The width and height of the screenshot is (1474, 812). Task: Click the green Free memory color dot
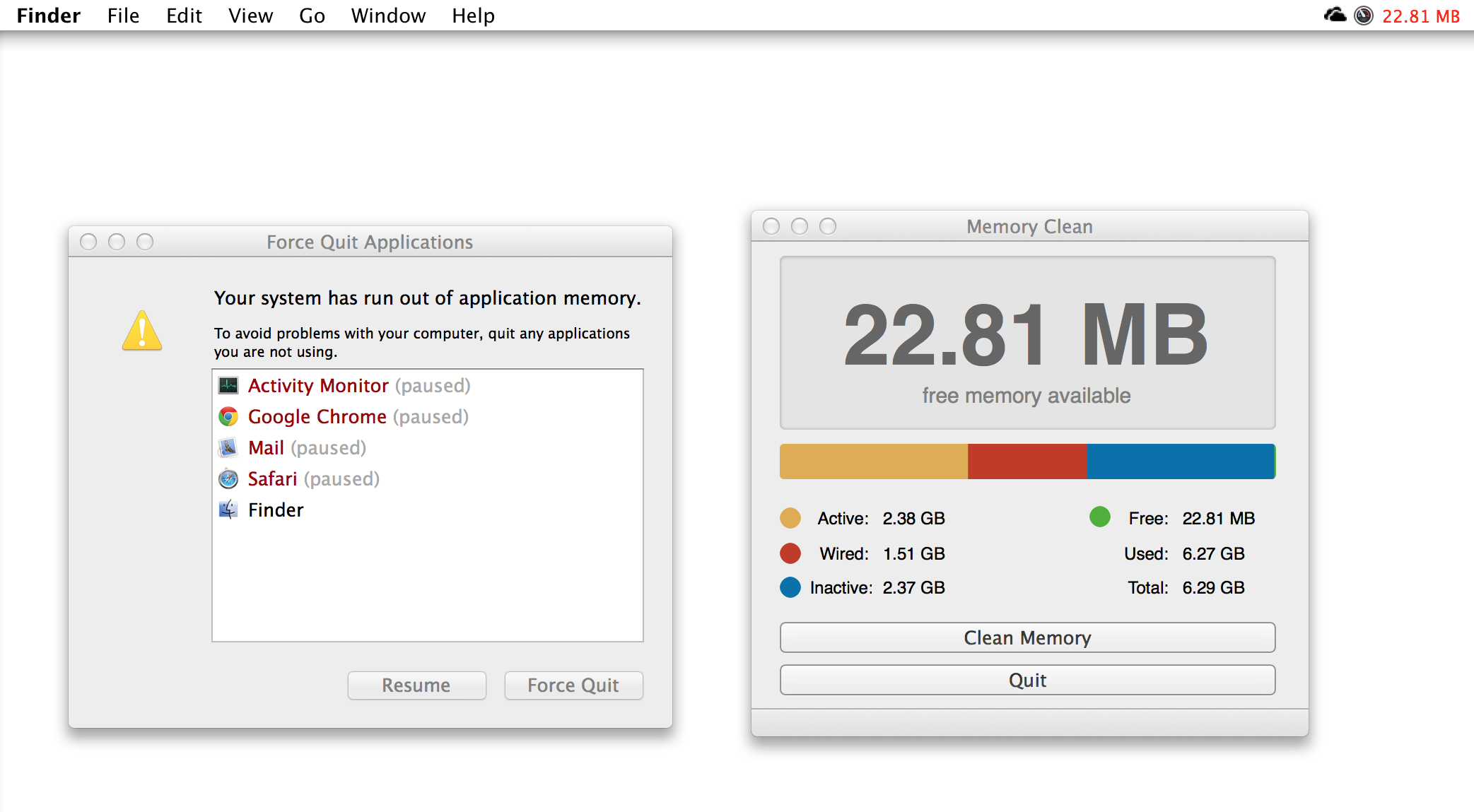pos(1099,517)
